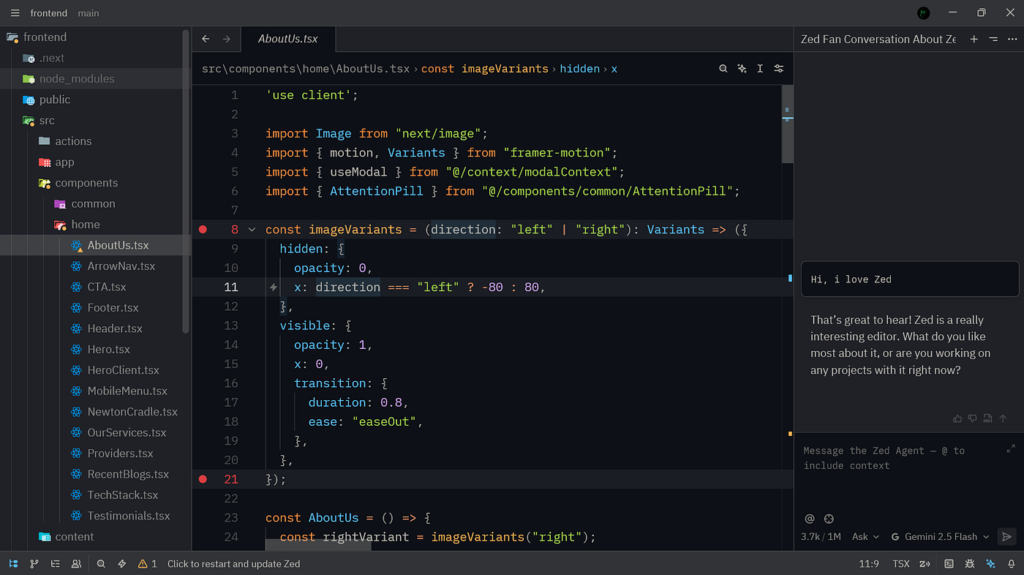This screenshot has width=1024, height=575.
Task: Click the editor vertical scrollbar thumb
Action: (x=788, y=124)
